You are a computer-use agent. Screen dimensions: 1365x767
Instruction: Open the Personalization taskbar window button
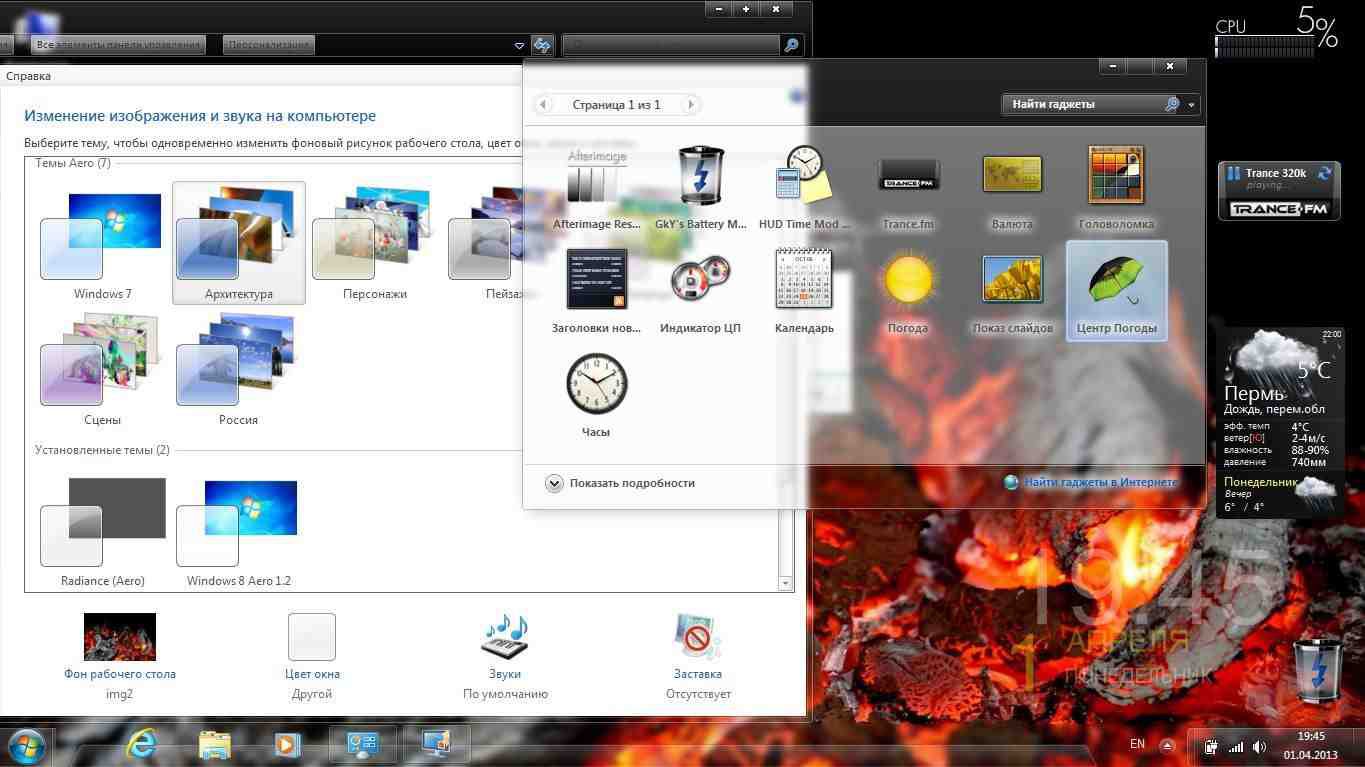(x=363, y=745)
